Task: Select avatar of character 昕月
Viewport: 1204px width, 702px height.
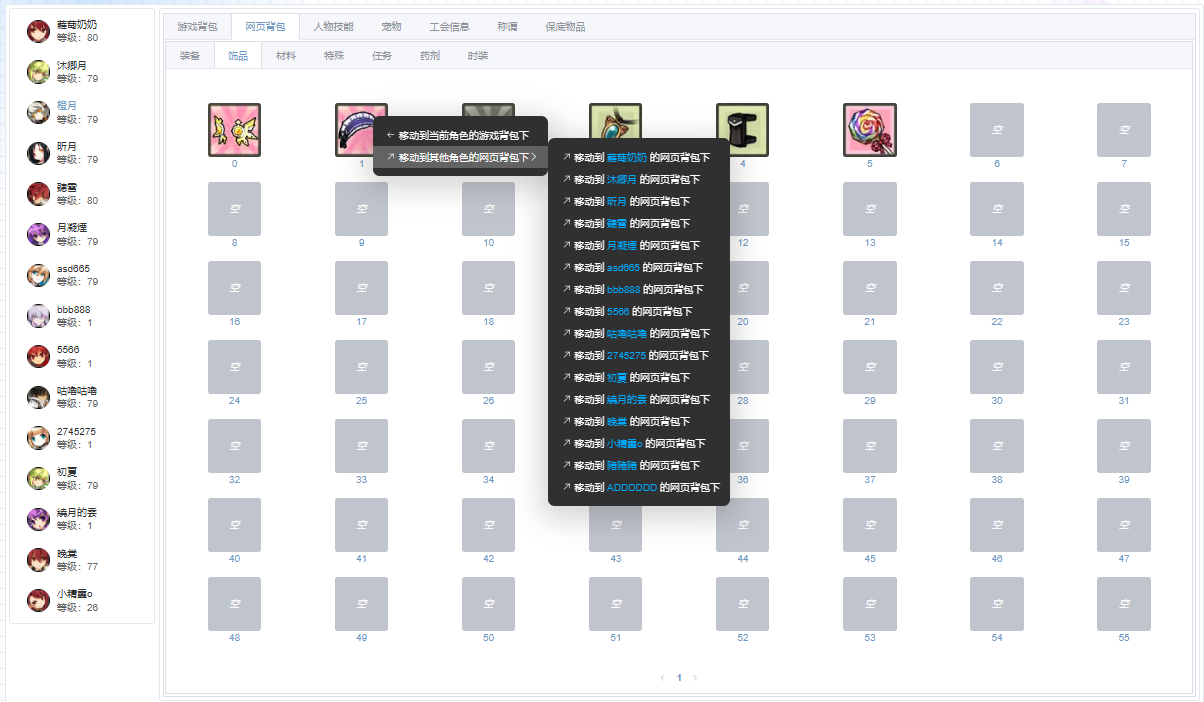Action: pos(38,152)
